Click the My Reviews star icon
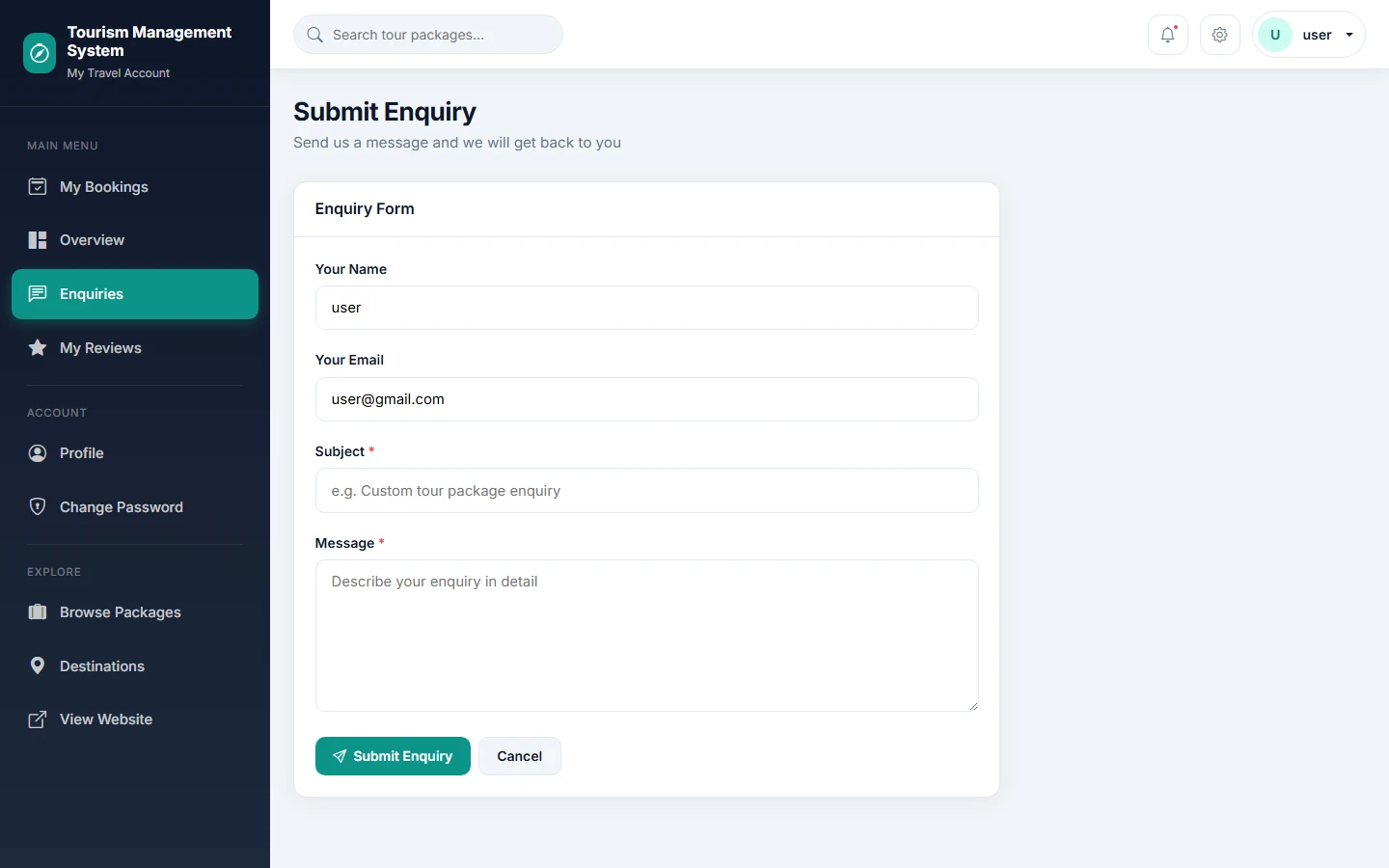Screen dimensions: 1389x868 click(x=38, y=348)
